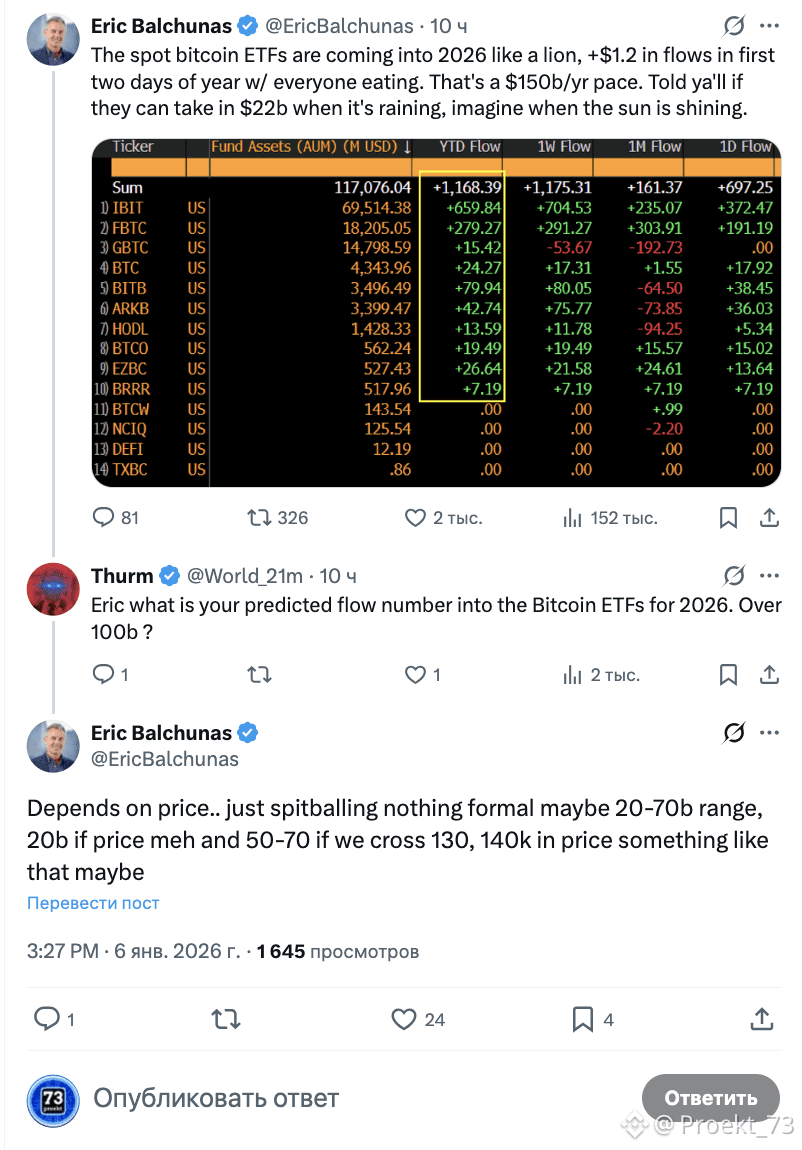Open Thurm's profile avatar

click(52, 588)
